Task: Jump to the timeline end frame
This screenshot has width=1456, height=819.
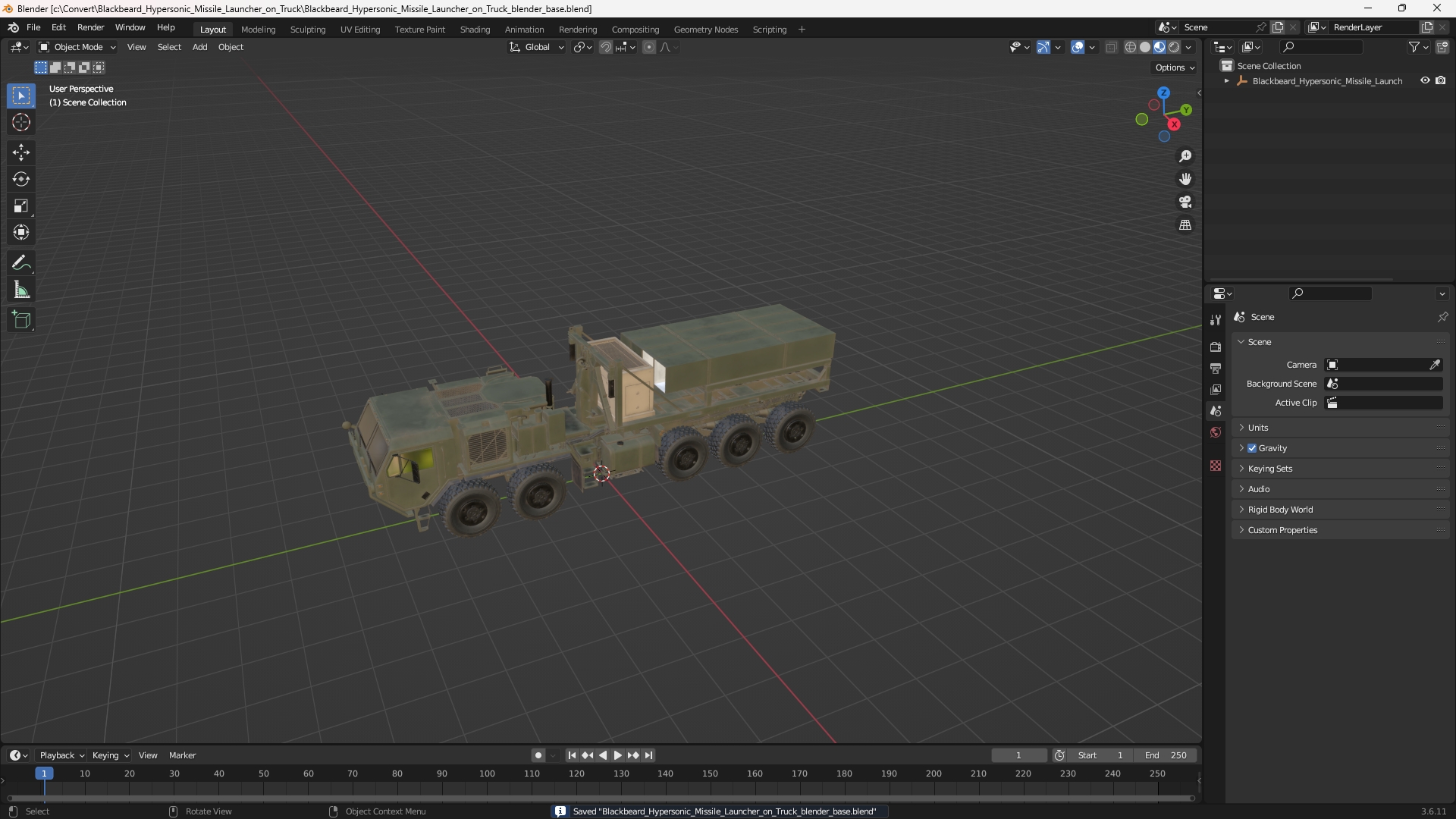Action: [648, 755]
